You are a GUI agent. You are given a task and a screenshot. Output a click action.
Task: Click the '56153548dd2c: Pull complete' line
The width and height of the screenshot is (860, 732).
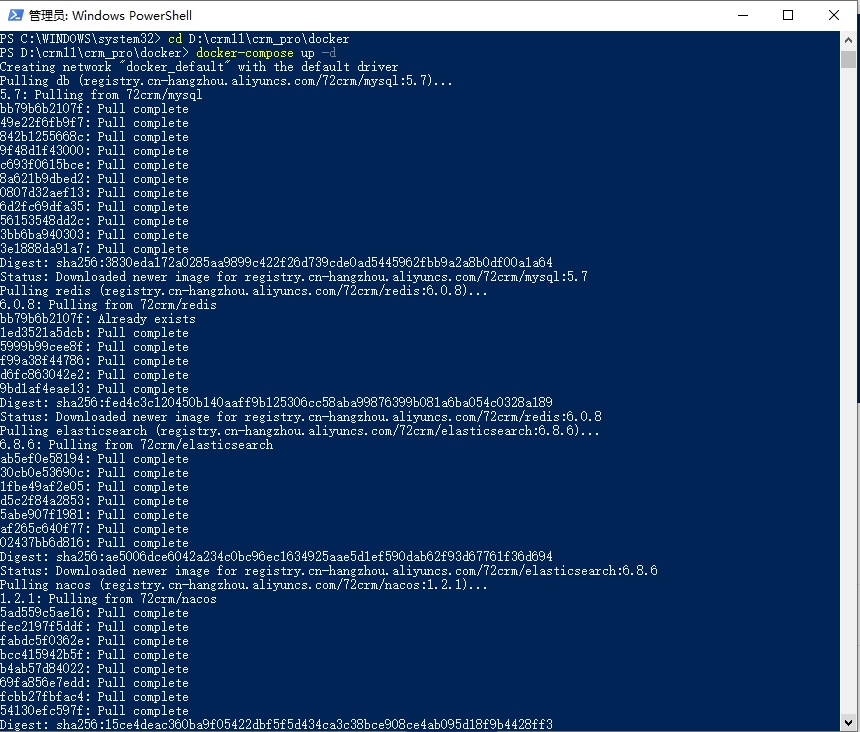click(94, 221)
